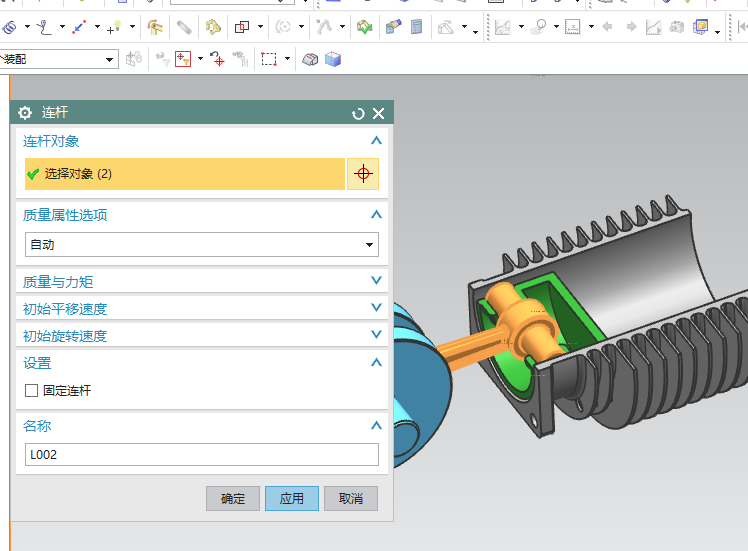The image size is (748, 551).
Task: Click the L002 name input field
Action: (202, 455)
